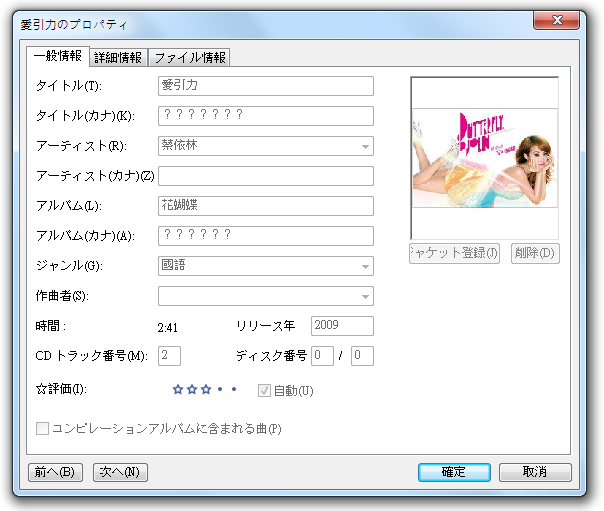The width and height of the screenshot is (604, 511).
Task: Click the second ディスク番号 field after slash
Action: [x=362, y=356]
